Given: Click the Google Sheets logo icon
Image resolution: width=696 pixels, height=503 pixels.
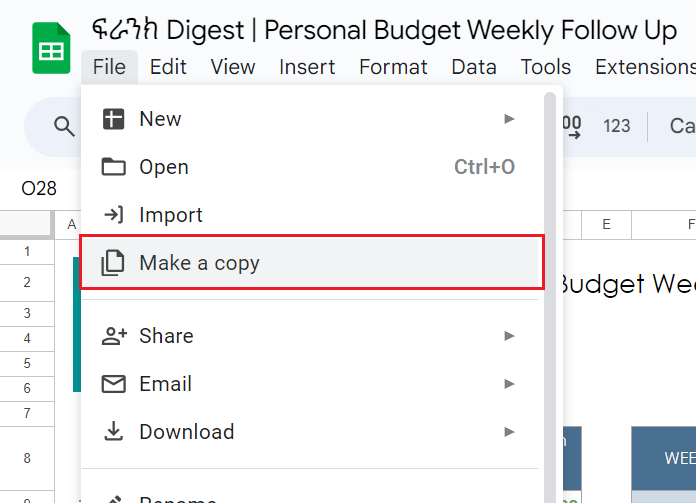Looking at the screenshot, I should tap(51, 48).
